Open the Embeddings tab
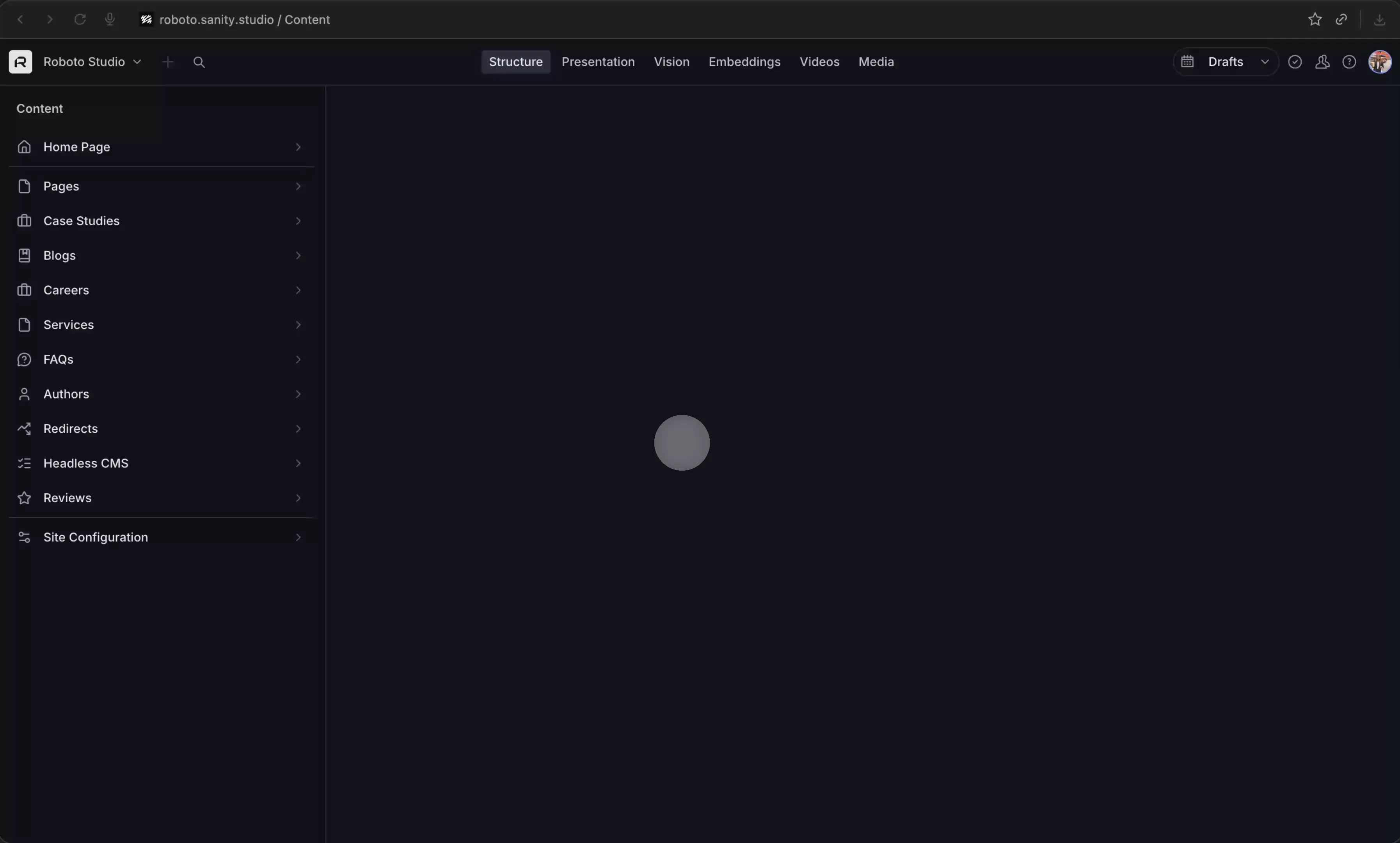This screenshot has width=1400, height=843. click(744, 62)
